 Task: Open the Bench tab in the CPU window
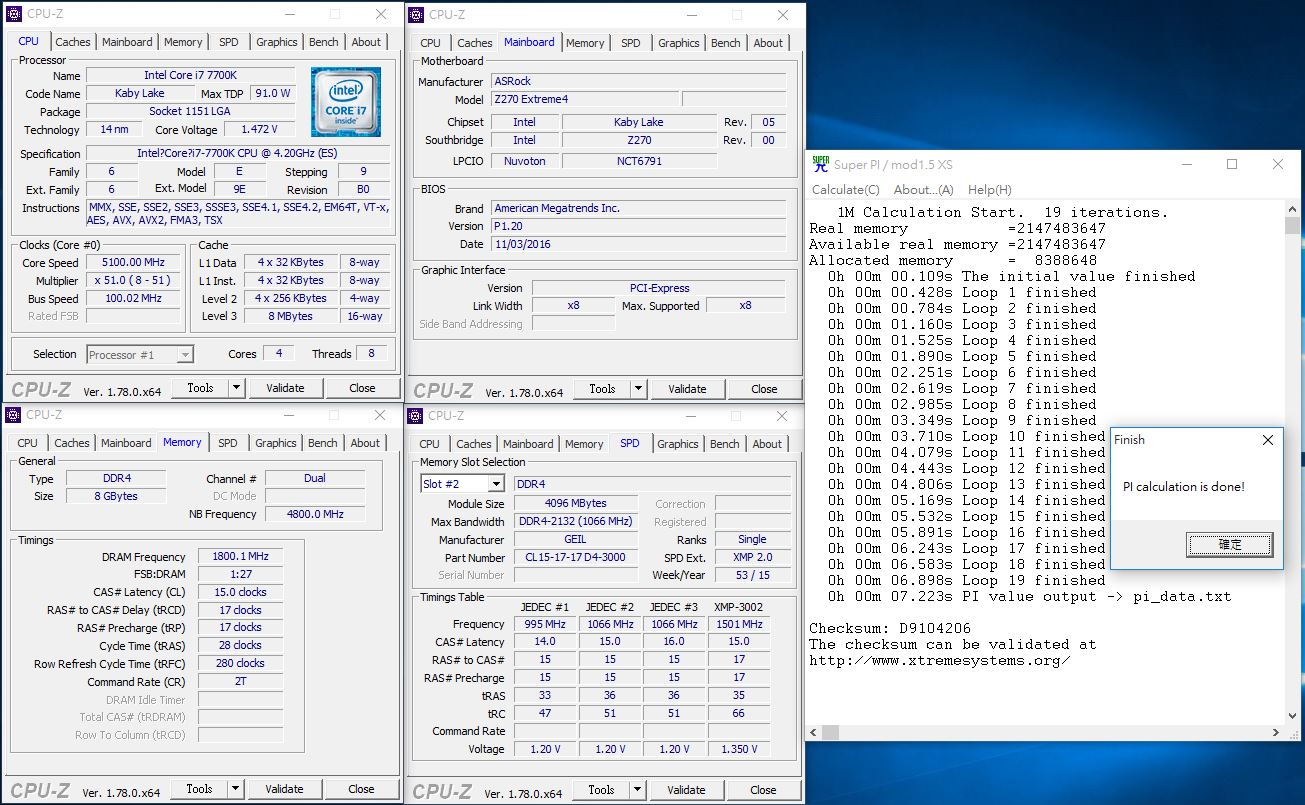point(323,42)
